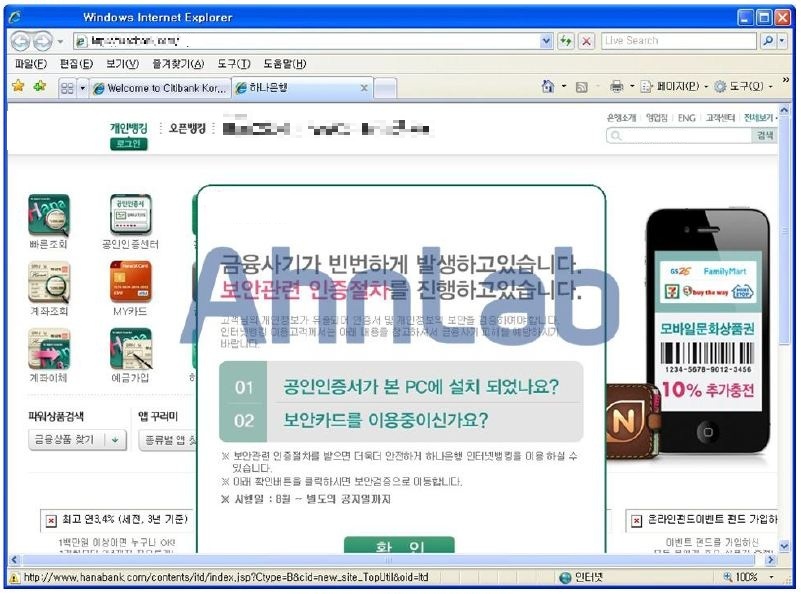Click the green 확인 confirm button

coord(399,545)
